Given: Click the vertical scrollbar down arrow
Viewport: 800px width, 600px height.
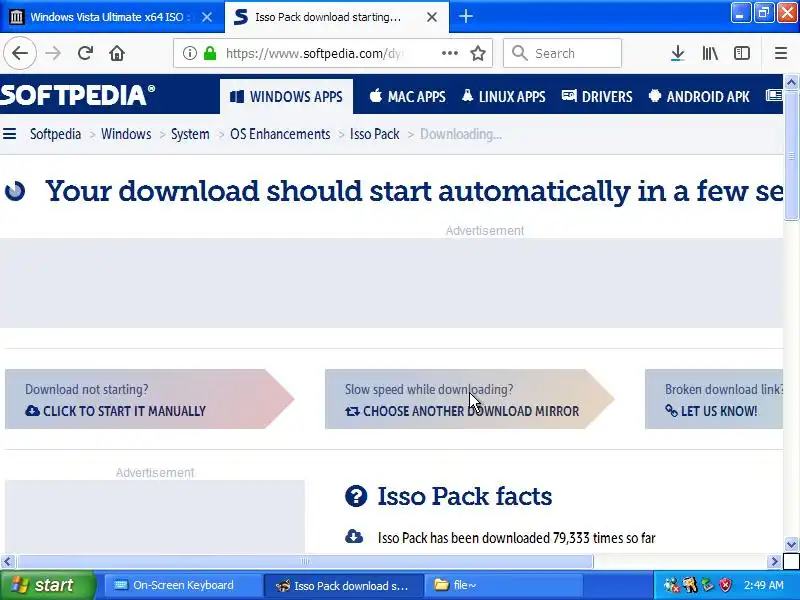Looking at the screenshot, I should tap(791, 544).
